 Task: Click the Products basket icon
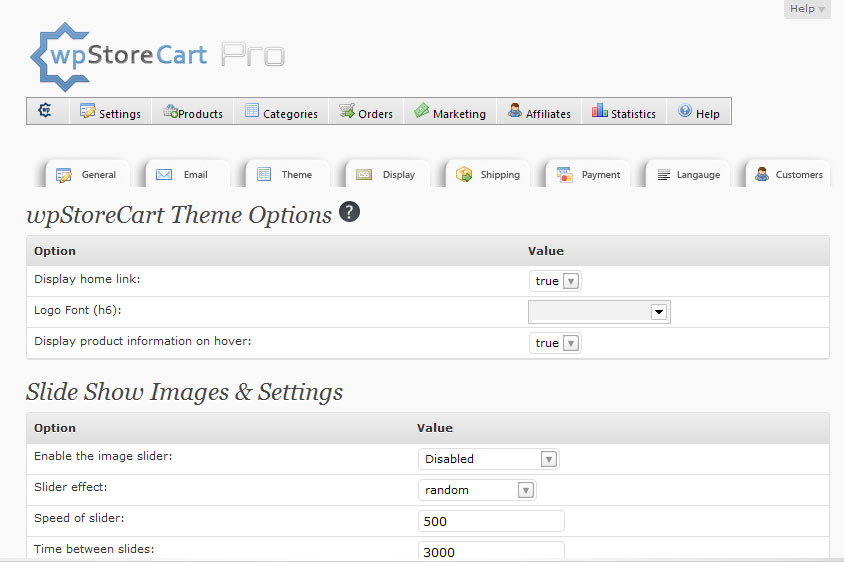pyautogui.click(x=171, y=111)
